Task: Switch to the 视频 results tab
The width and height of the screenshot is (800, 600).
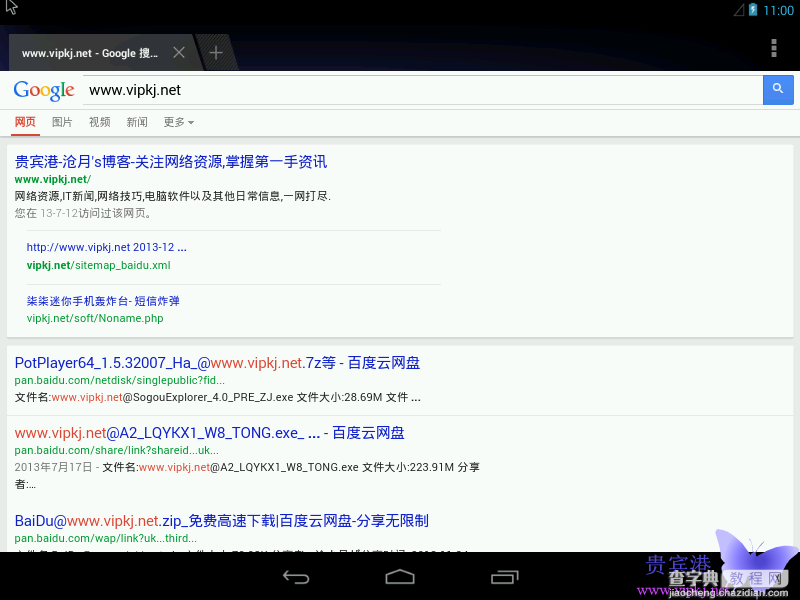Action: pyautogui.click(x=99, y=122)
